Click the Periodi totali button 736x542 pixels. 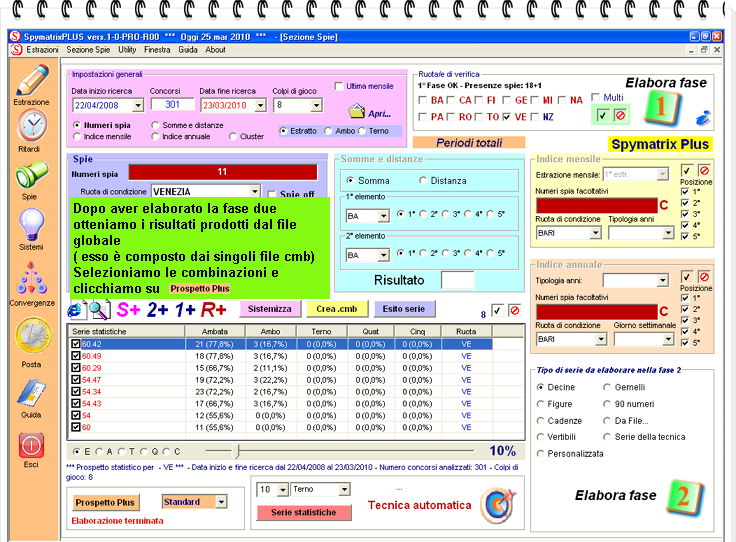click(x=469, y=143)
